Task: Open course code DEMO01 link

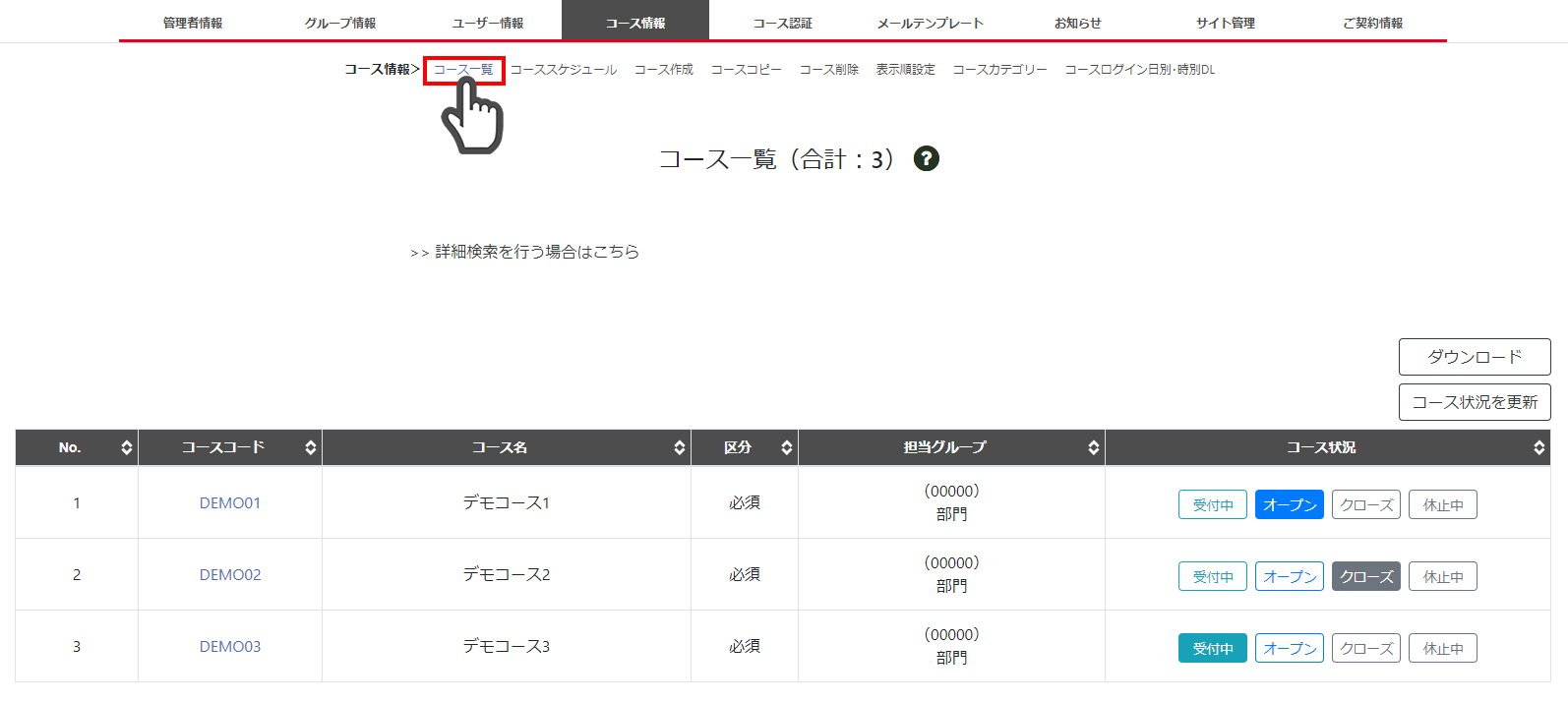Action: 230,502
